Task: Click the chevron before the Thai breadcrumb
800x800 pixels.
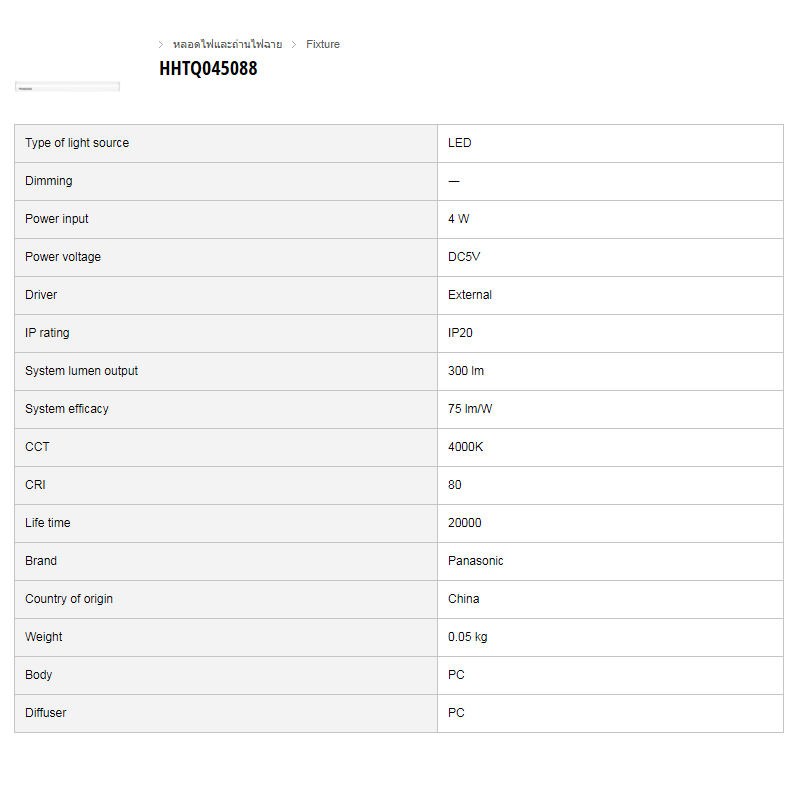Action: tap(161, 44)
